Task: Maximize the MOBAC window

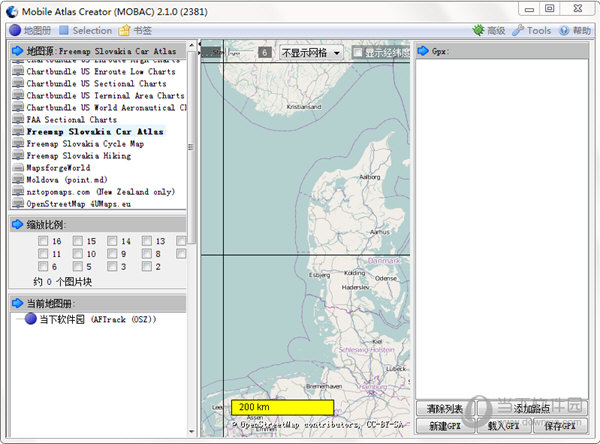Action: click(x=549, y=9)
